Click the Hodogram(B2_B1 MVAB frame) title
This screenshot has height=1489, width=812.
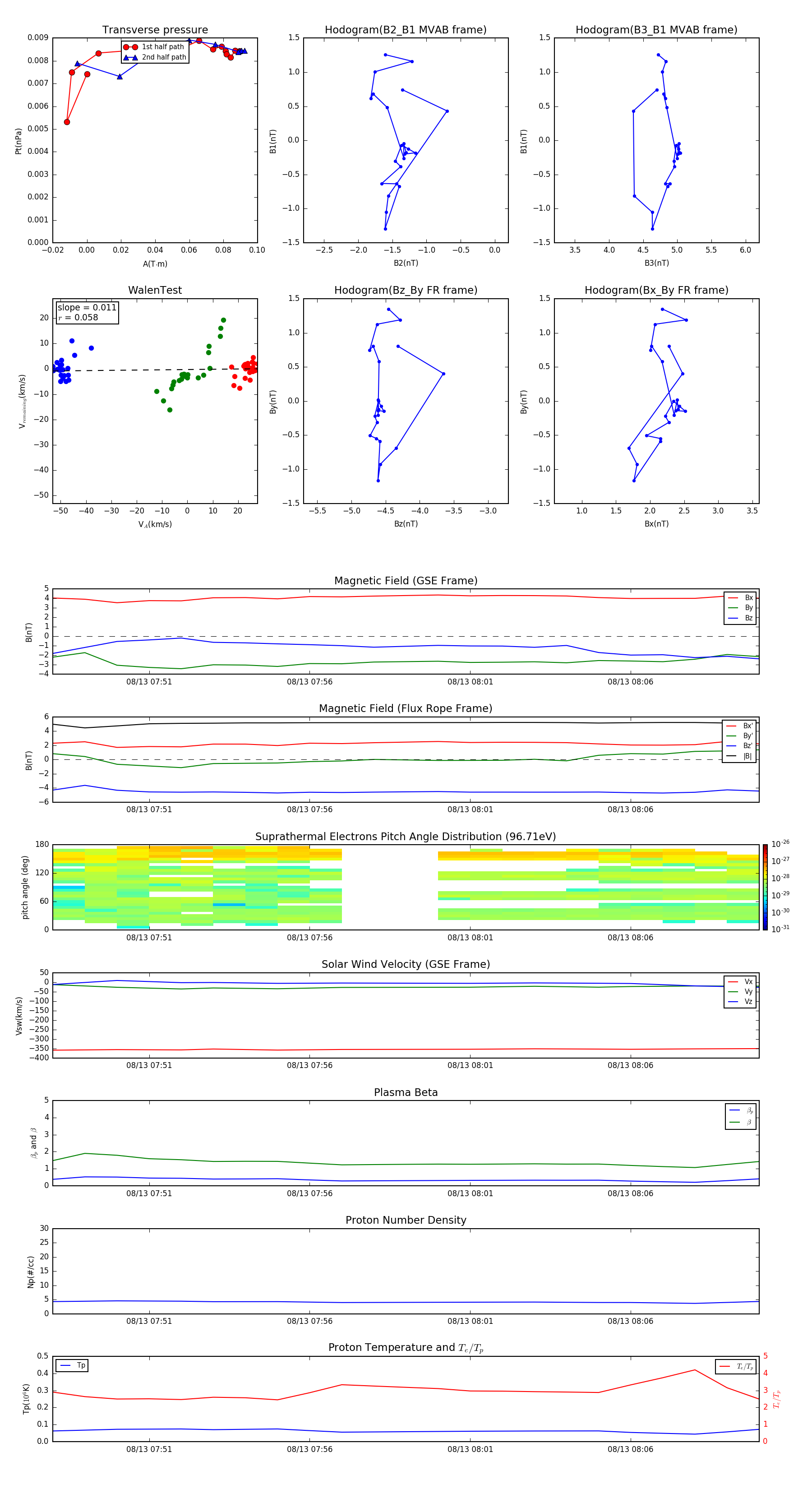click(406, 30)
